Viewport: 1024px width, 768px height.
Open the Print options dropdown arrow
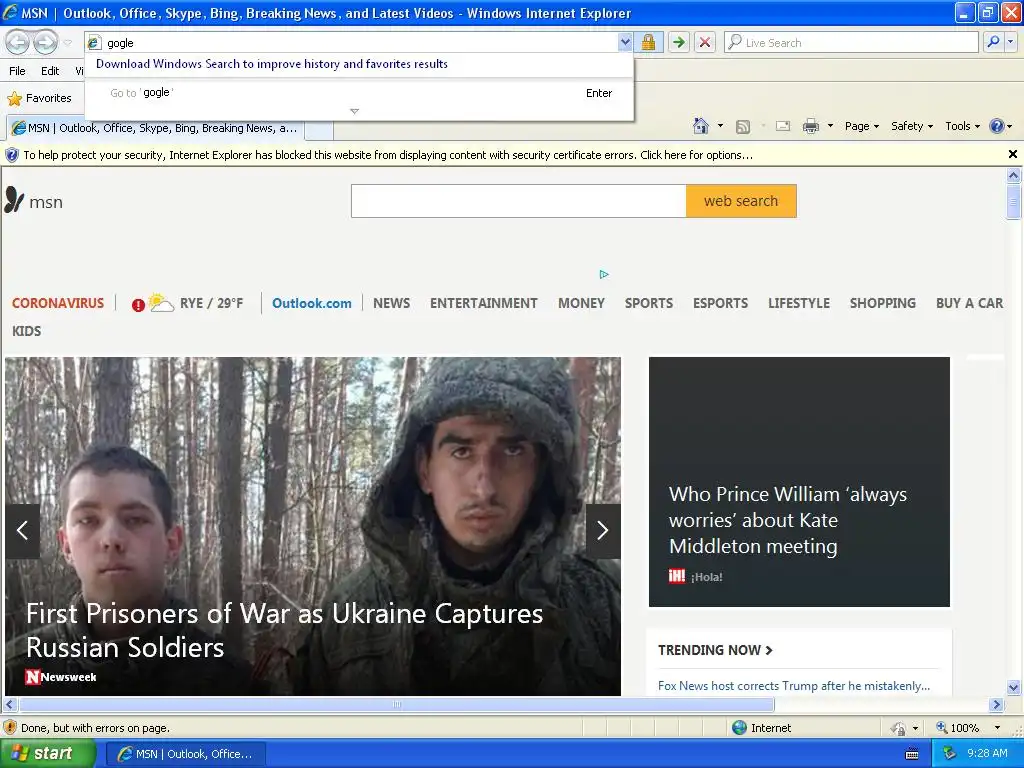(x=830, y=125)
